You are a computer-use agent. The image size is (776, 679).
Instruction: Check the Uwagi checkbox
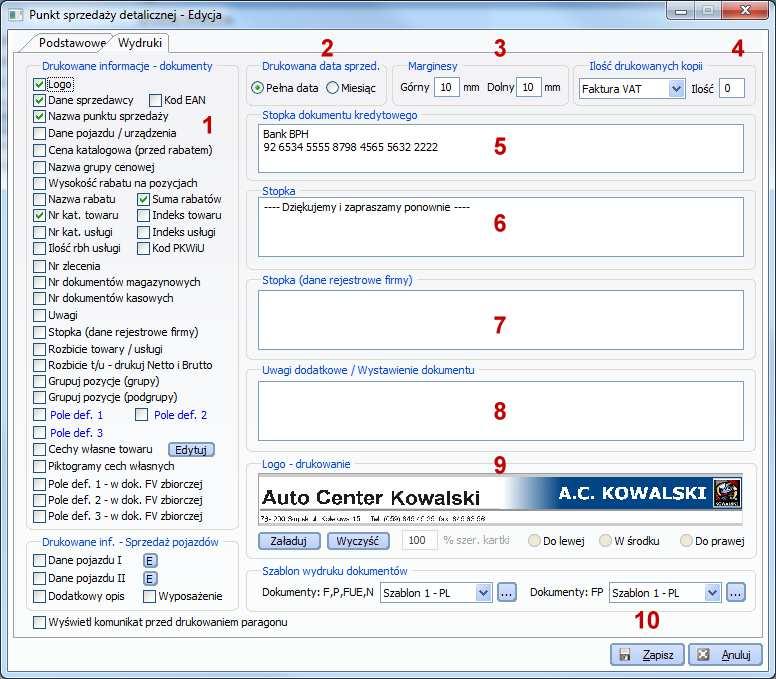click(40, 315)
